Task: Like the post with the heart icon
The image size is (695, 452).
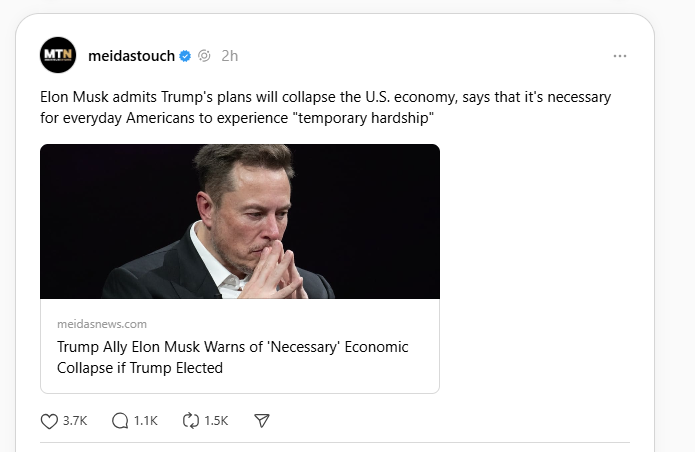Action: tap(49, 421)
